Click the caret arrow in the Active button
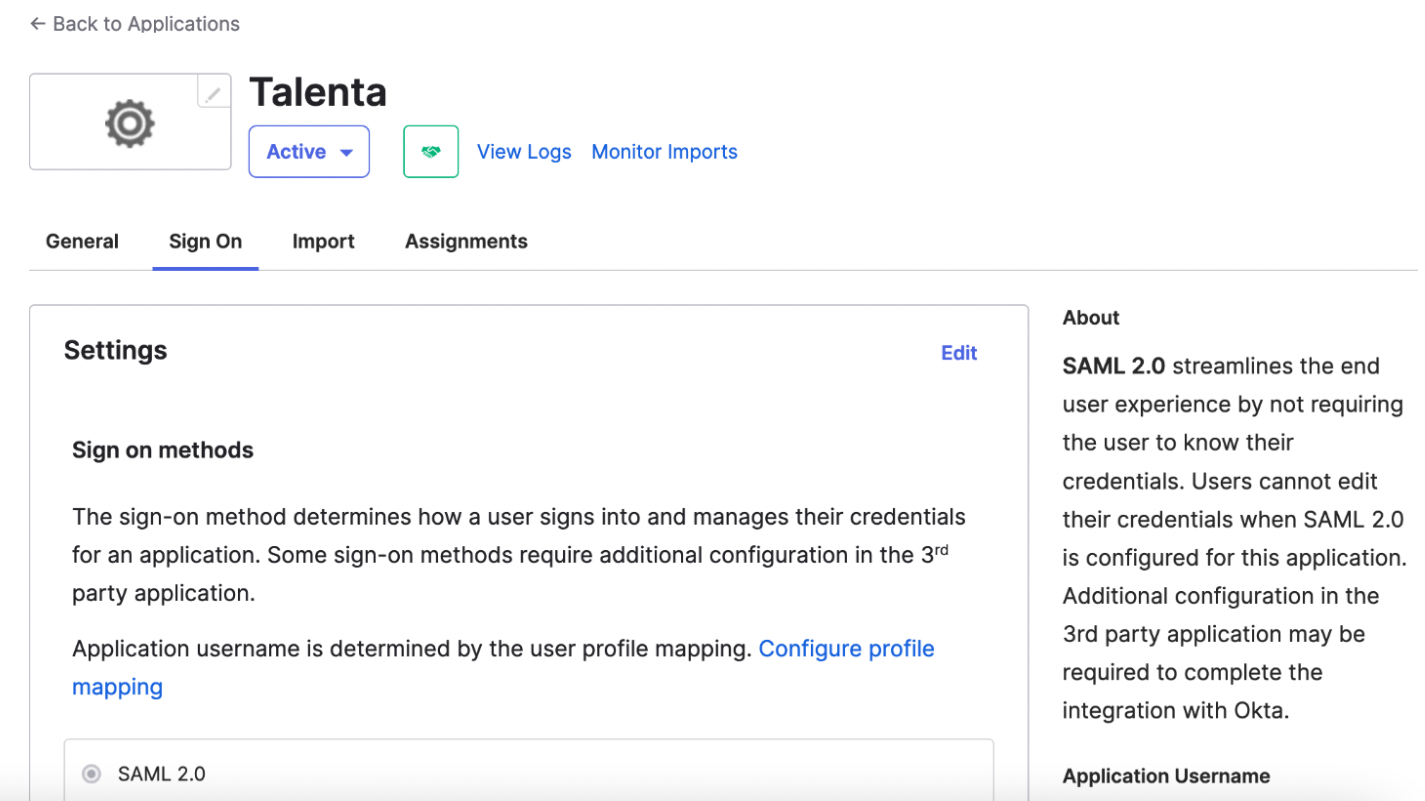Viewport: 1425px width, 801px height. pos(346,153)
